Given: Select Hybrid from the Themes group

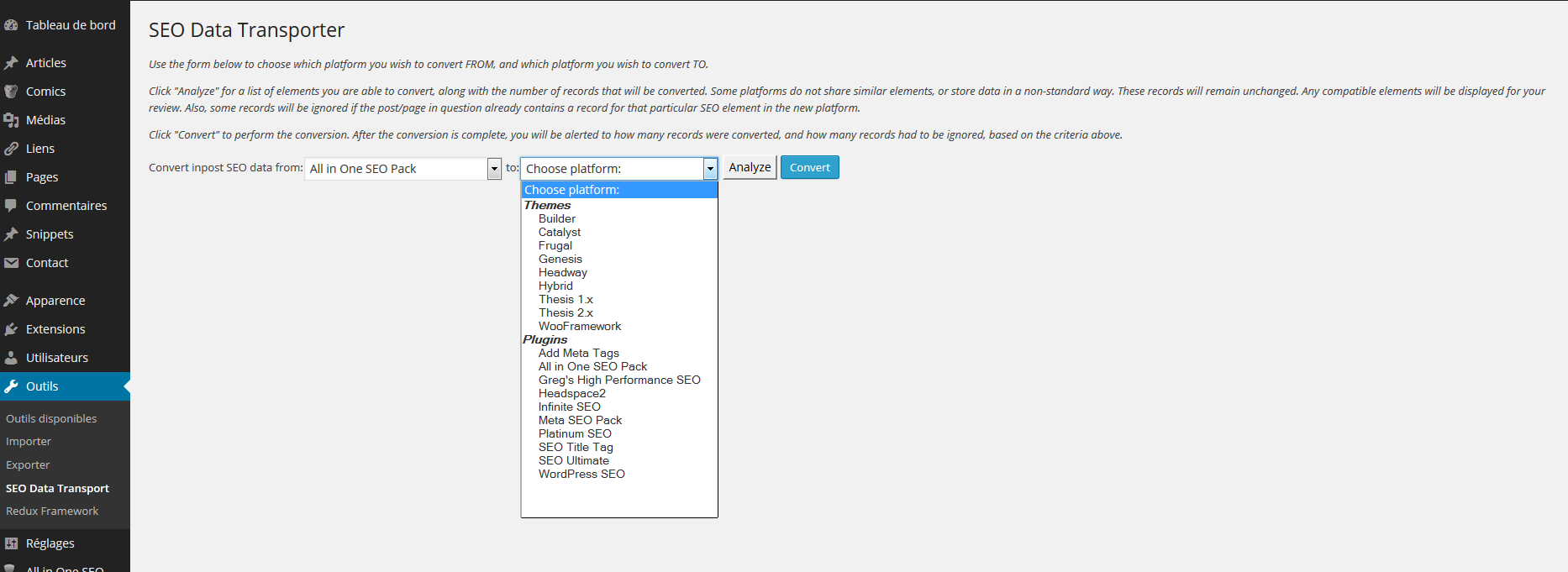Looking at the screenshot, I should pos(555,286).
